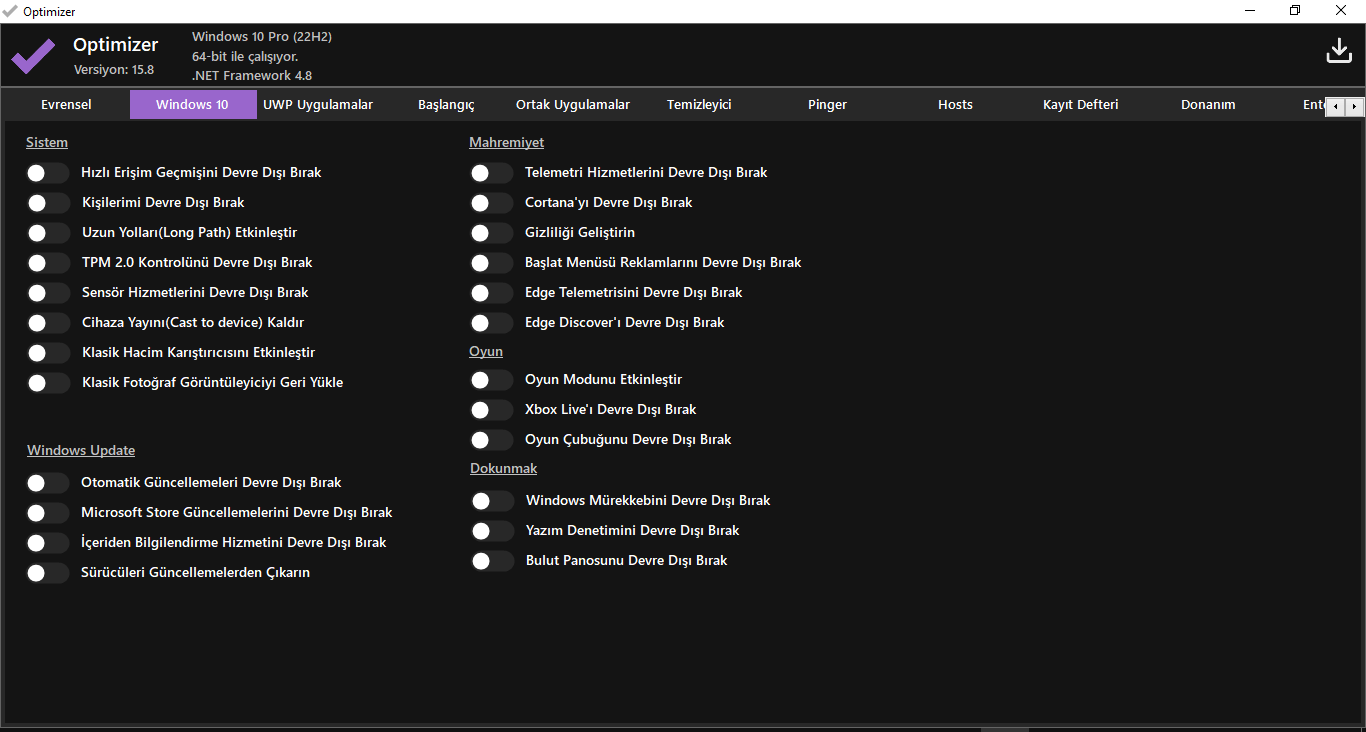Click the 64-bit ile çalışıyor text
Screen dimensions: 1366x732
[245, 57]
